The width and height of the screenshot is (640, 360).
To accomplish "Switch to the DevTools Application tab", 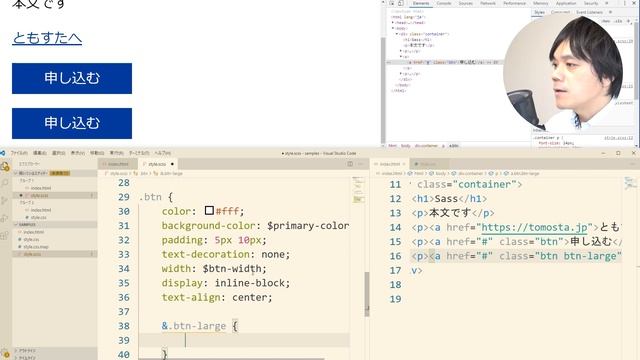I will click(566, 3).
